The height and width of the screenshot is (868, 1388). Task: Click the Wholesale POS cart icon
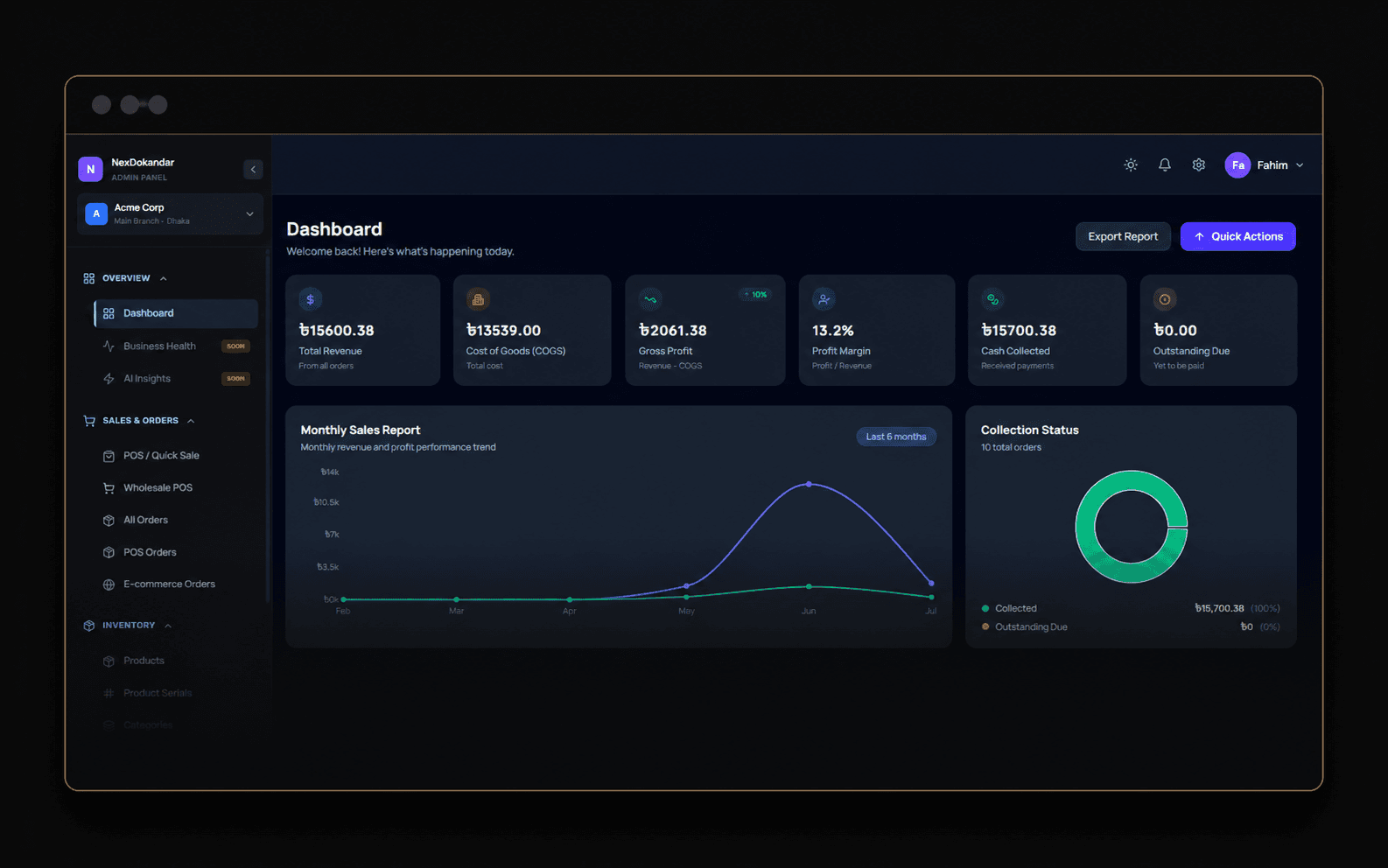coord(109,488)
